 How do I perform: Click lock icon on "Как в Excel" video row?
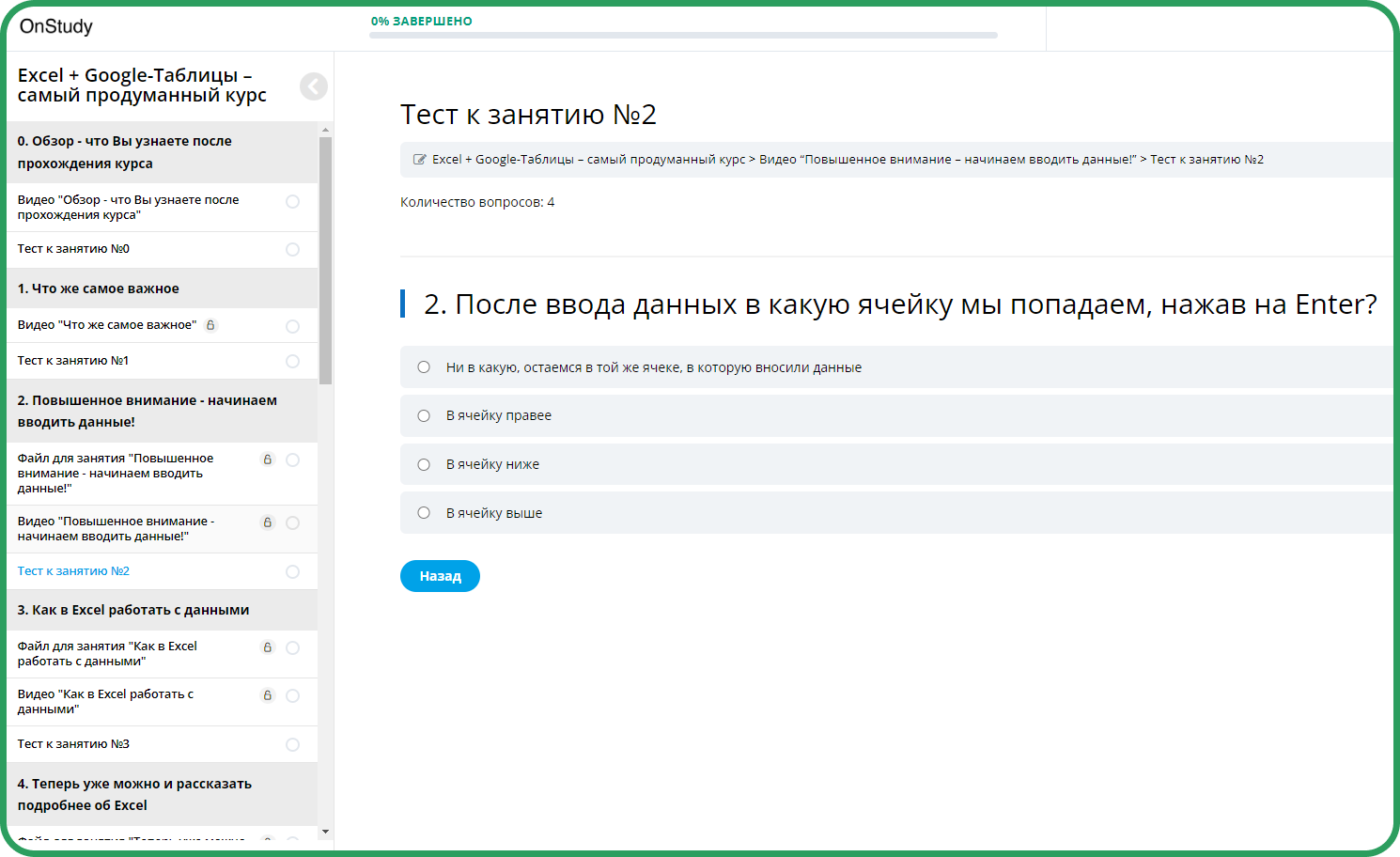(268, 695)
